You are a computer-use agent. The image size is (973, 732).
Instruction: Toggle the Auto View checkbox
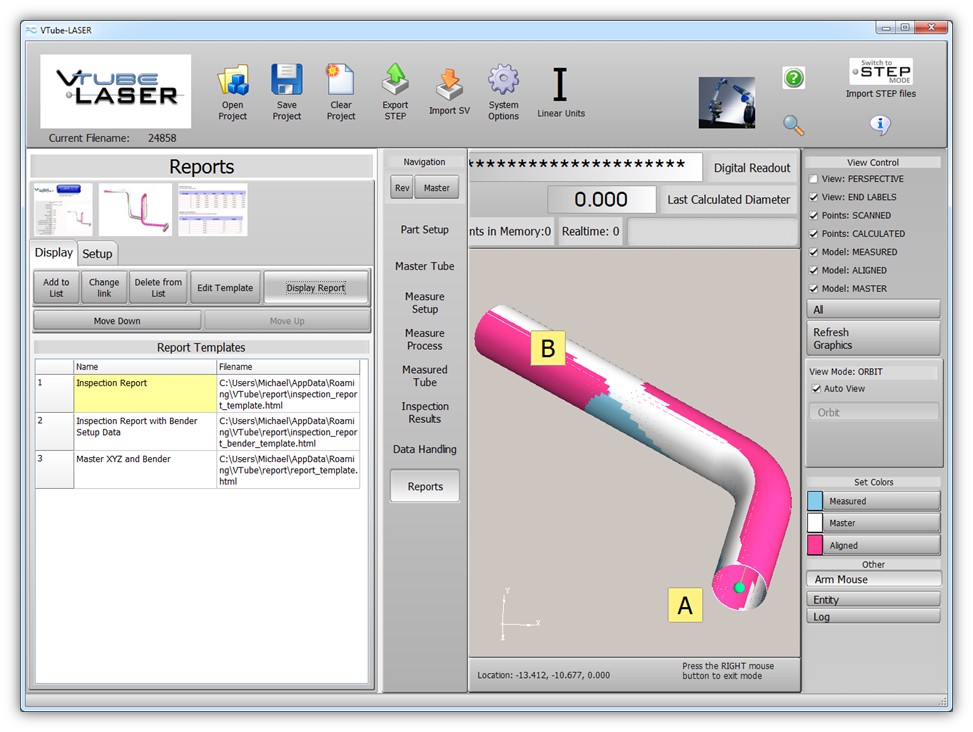[816, 388]
